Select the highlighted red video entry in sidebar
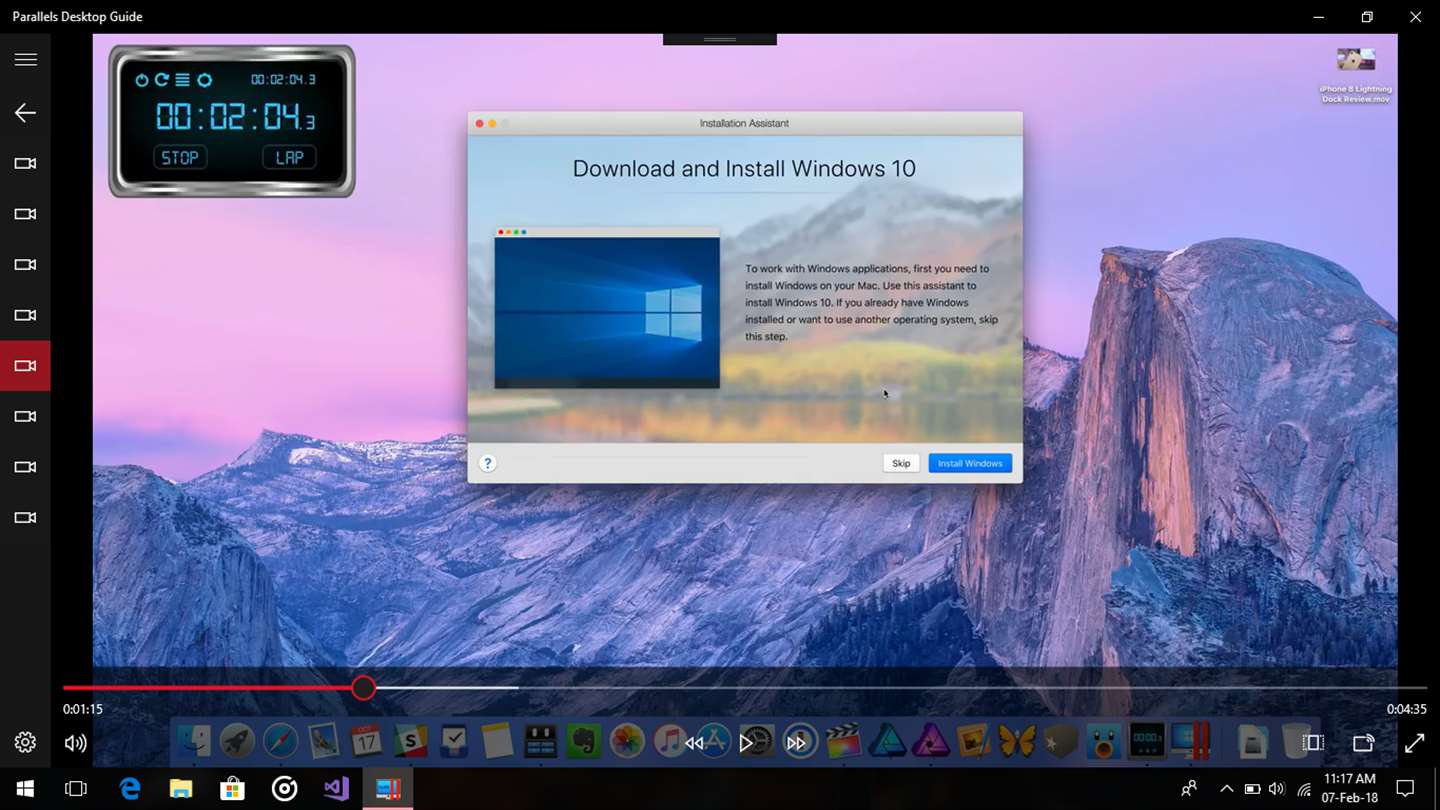 pyautogui.click(x=25, y=366)
